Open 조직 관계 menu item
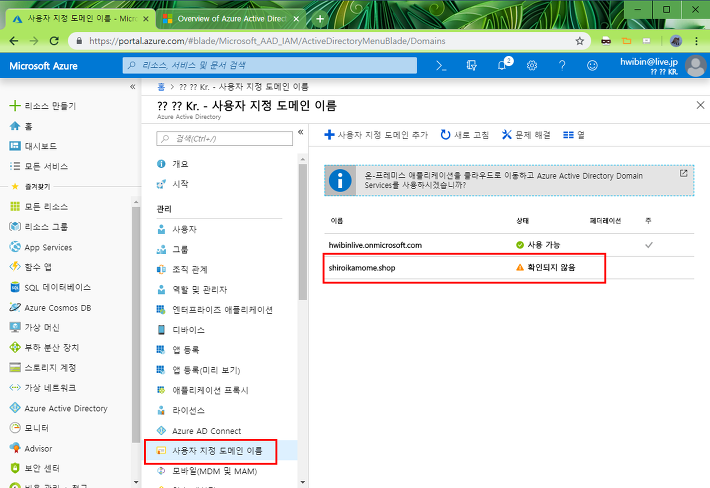Image resolution: width=710 pixels, height=488 pixels. pos(182,270)
